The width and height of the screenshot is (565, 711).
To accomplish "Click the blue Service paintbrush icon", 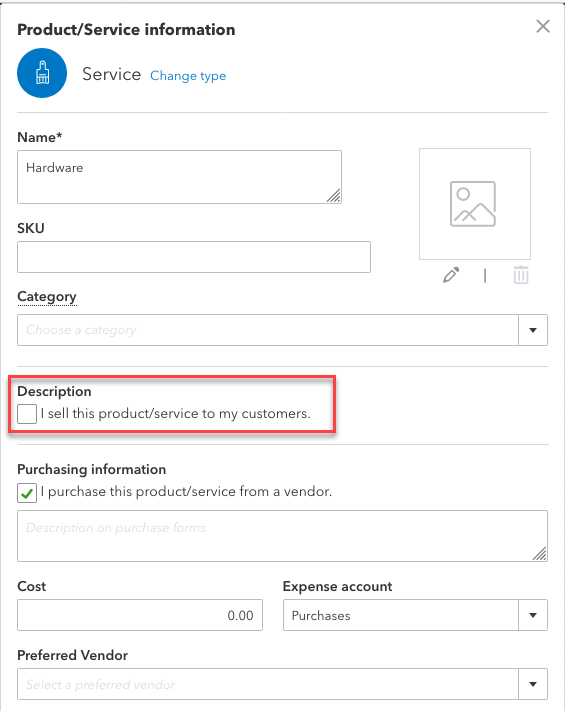I will [x=42, y=73].
